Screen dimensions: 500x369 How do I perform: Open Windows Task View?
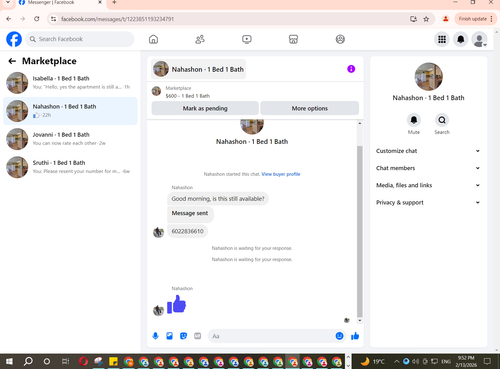coord(65,361)
